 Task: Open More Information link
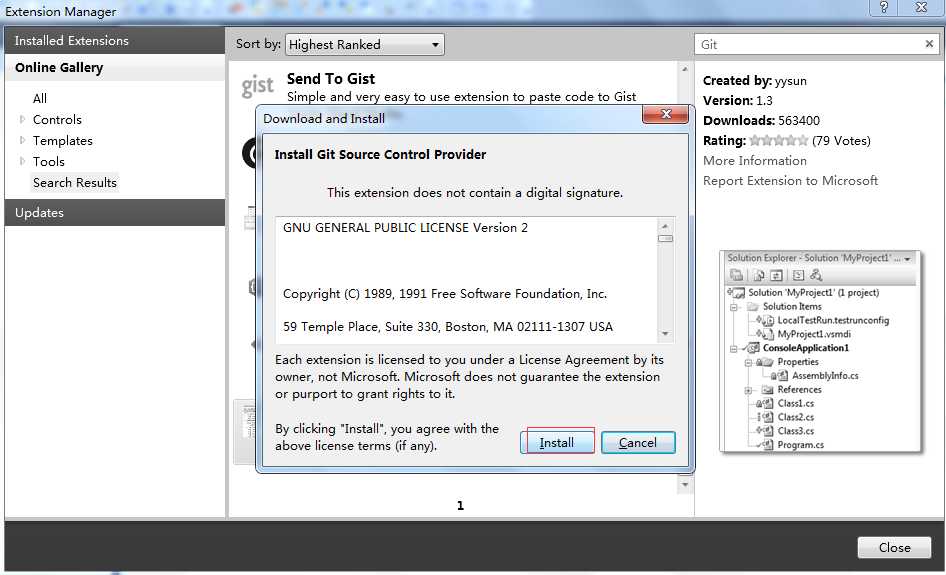[x=755, y=160]
